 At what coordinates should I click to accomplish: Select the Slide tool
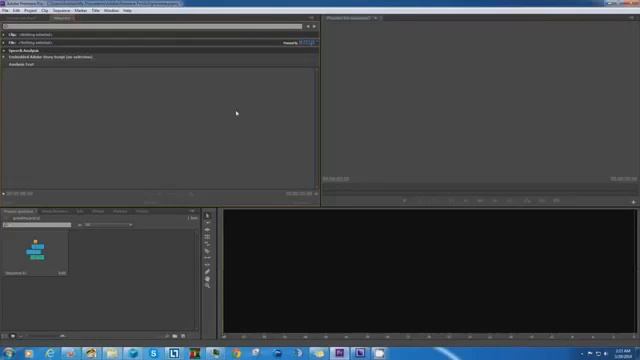click(207, 264)
